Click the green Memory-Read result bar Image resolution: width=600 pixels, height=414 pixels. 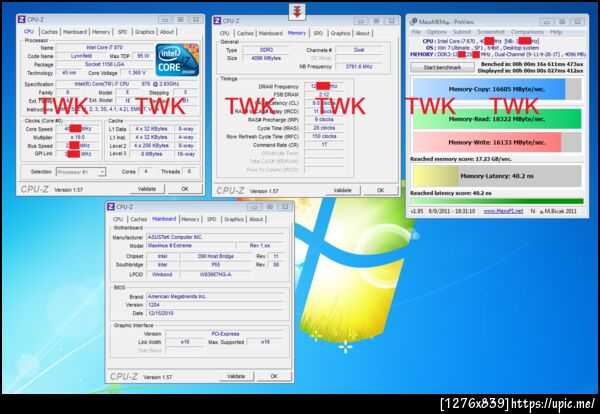point(497,119)
